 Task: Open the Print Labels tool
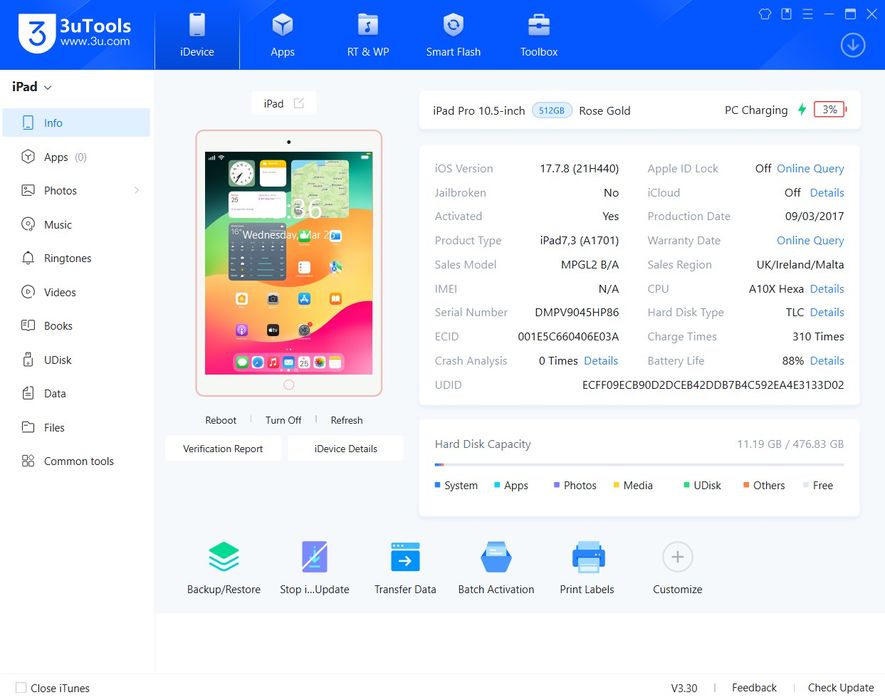(x=587, y=568)
